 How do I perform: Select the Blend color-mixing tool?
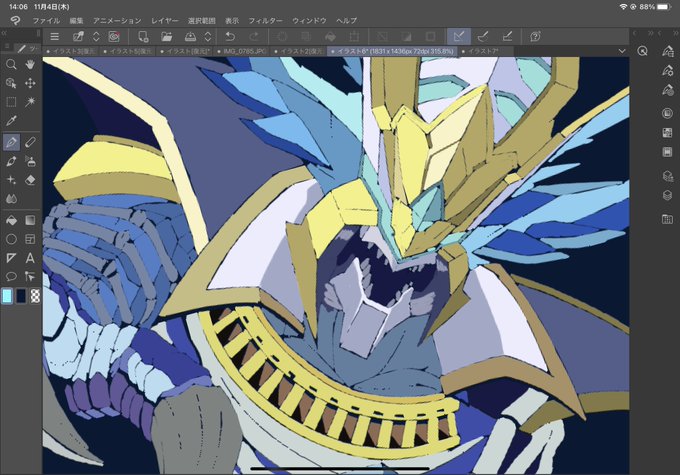(x=11, y=199)
